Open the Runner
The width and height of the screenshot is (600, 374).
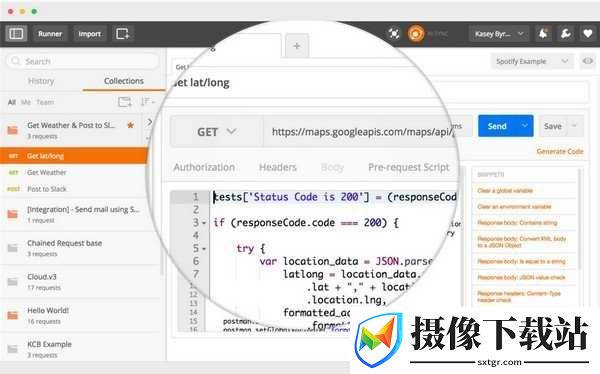coord(50,34)
